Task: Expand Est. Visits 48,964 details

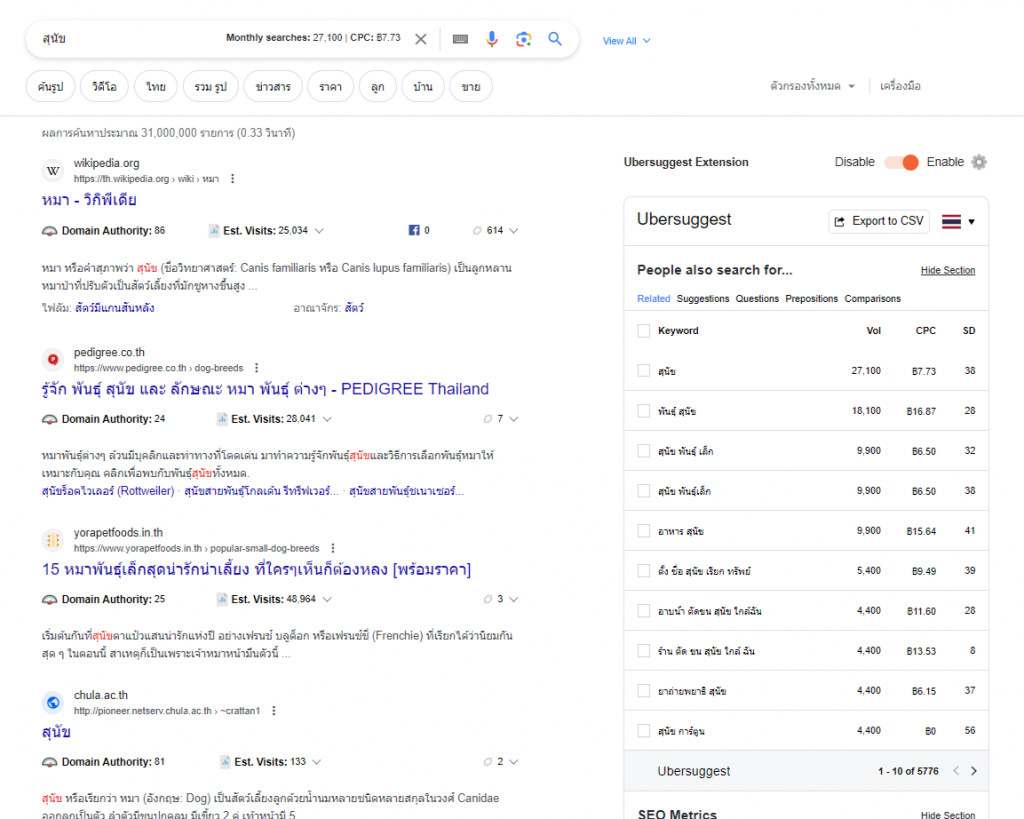Action: coord(327,600)
